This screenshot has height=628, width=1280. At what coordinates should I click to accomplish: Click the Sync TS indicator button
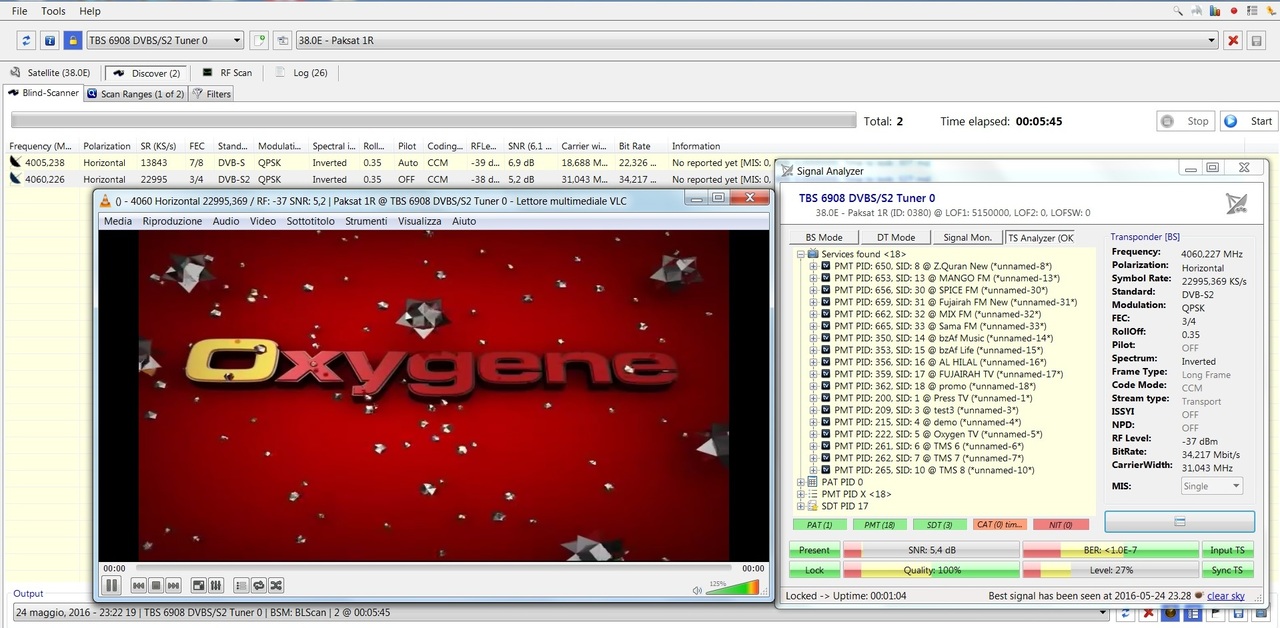coord(1227,570)
